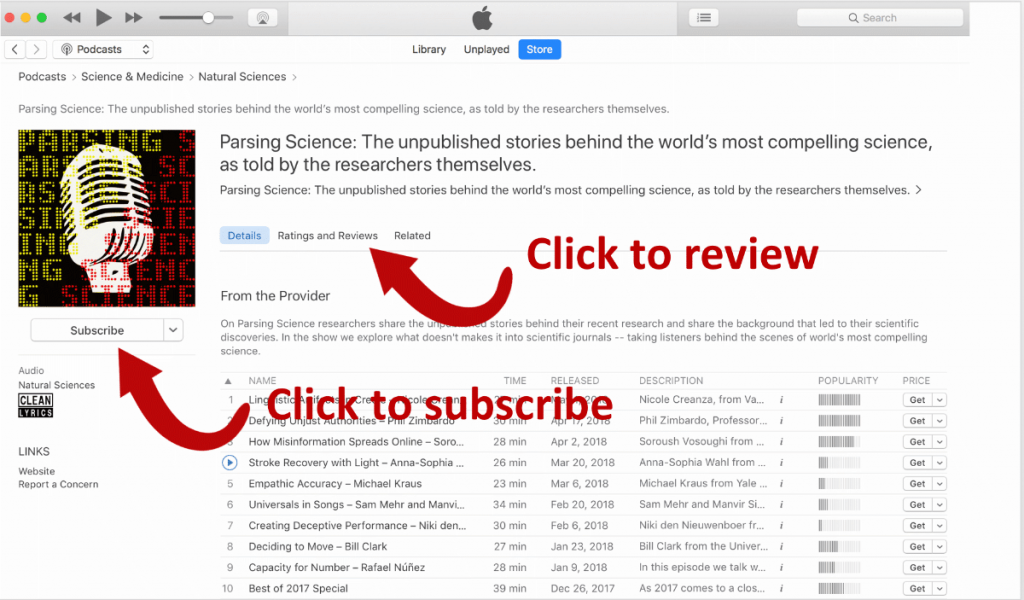Open Get dropdown for Stroke Recovery episode

point(940,462)
